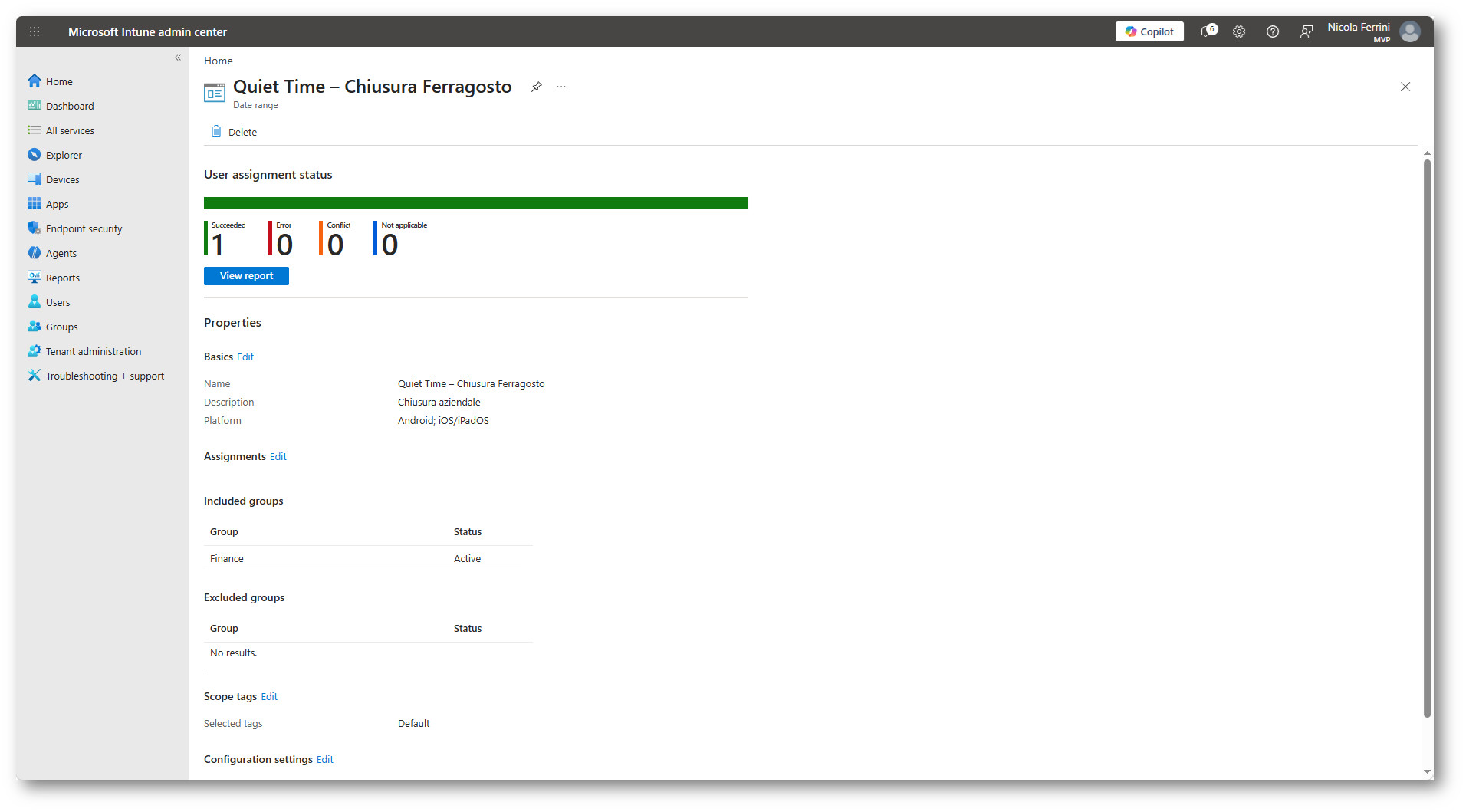The height and width of the screenshot is (812, 1466).
Task: Open the notifications bell icon
Action: tap(1208, 31)
